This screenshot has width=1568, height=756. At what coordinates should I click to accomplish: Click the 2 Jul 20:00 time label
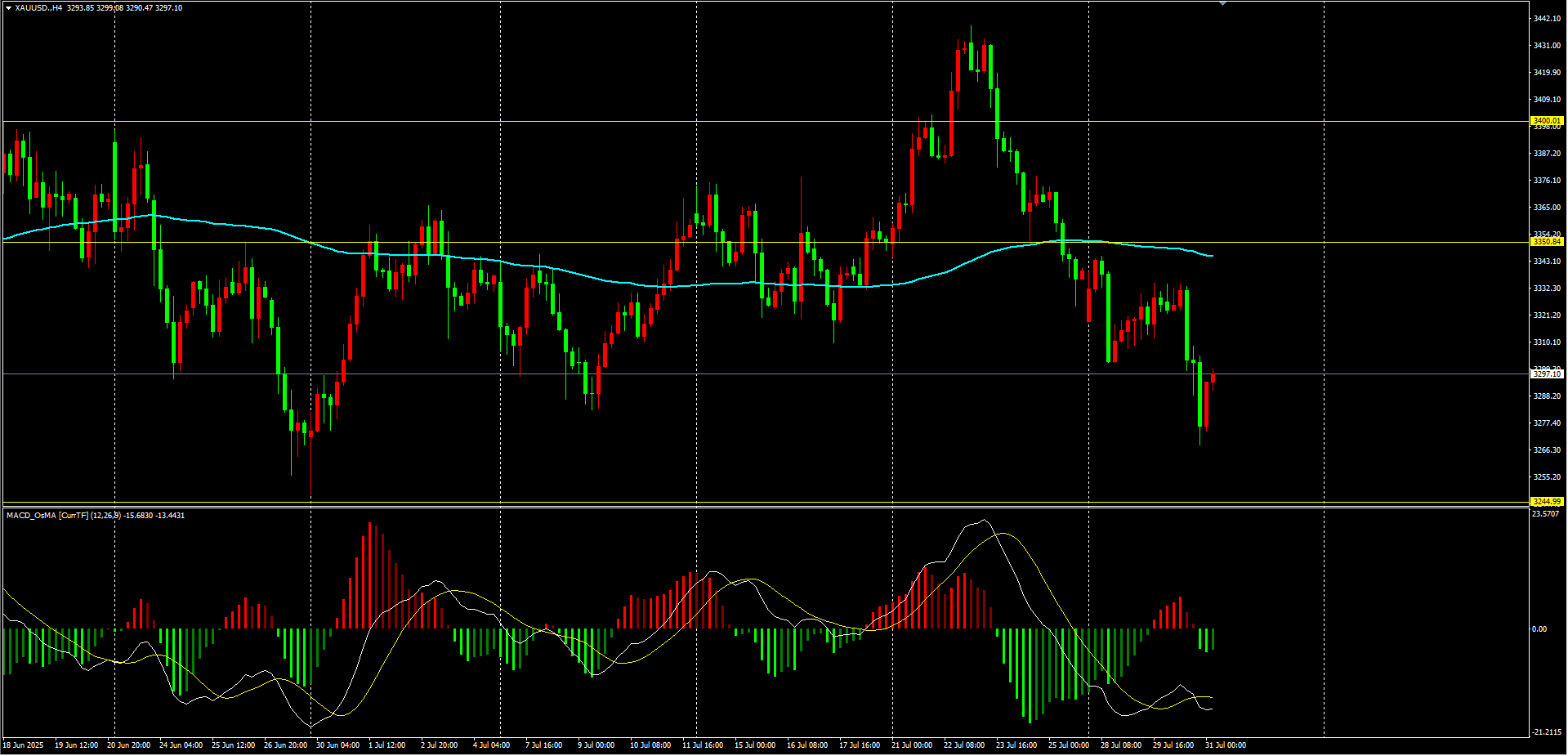(439, 745)
